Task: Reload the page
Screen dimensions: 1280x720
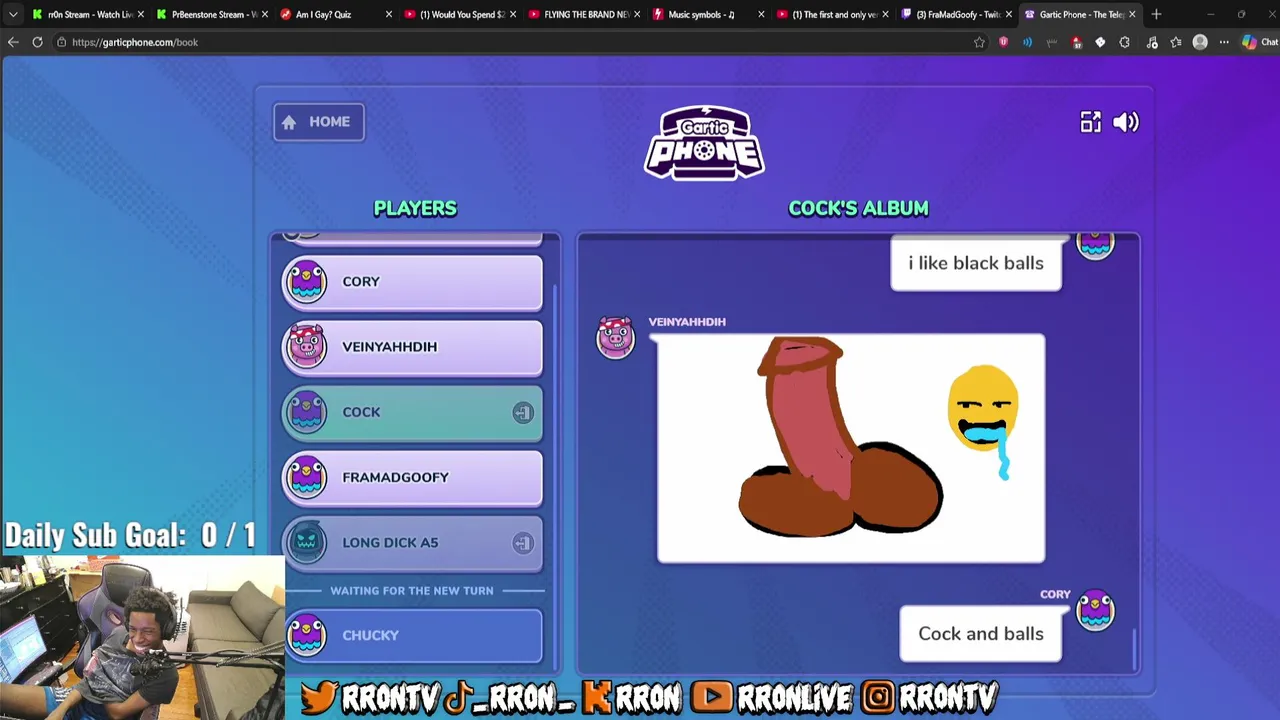Action: pyautogui.click(x=37, y=42)
